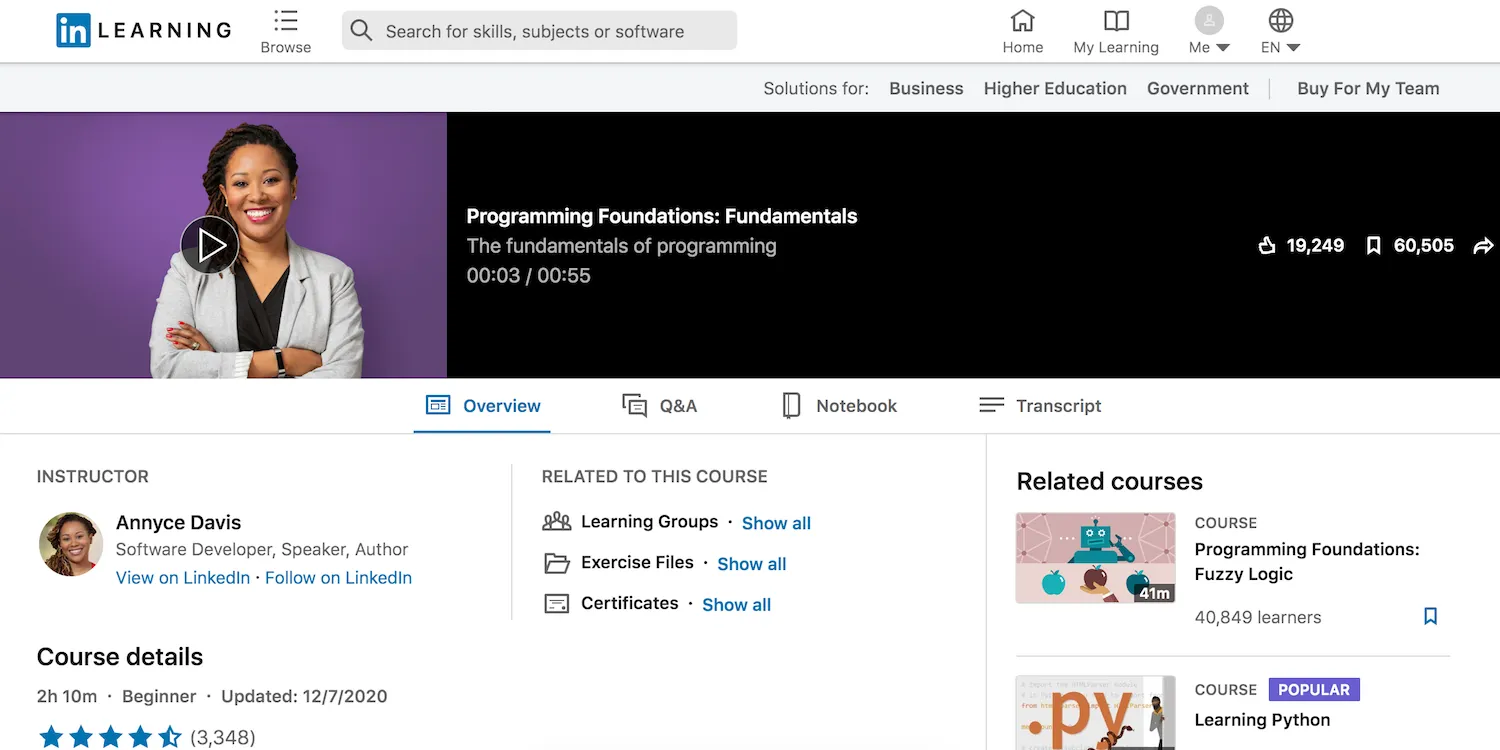Like the course with thumbs-up icon
Image resolution: width=1500 pixels, height=750 pixels.
click(1267, 246)
